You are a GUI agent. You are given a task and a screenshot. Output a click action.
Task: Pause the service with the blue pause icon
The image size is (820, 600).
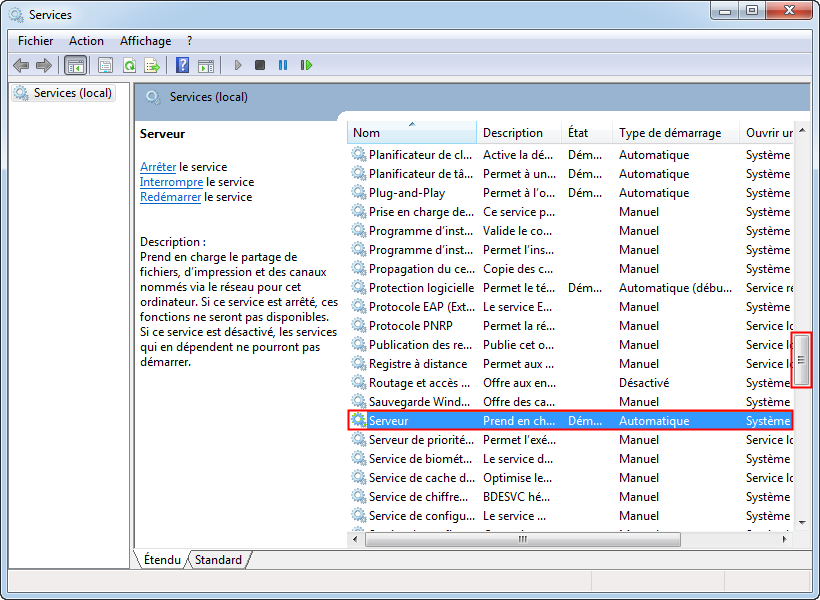coord(283,65)
